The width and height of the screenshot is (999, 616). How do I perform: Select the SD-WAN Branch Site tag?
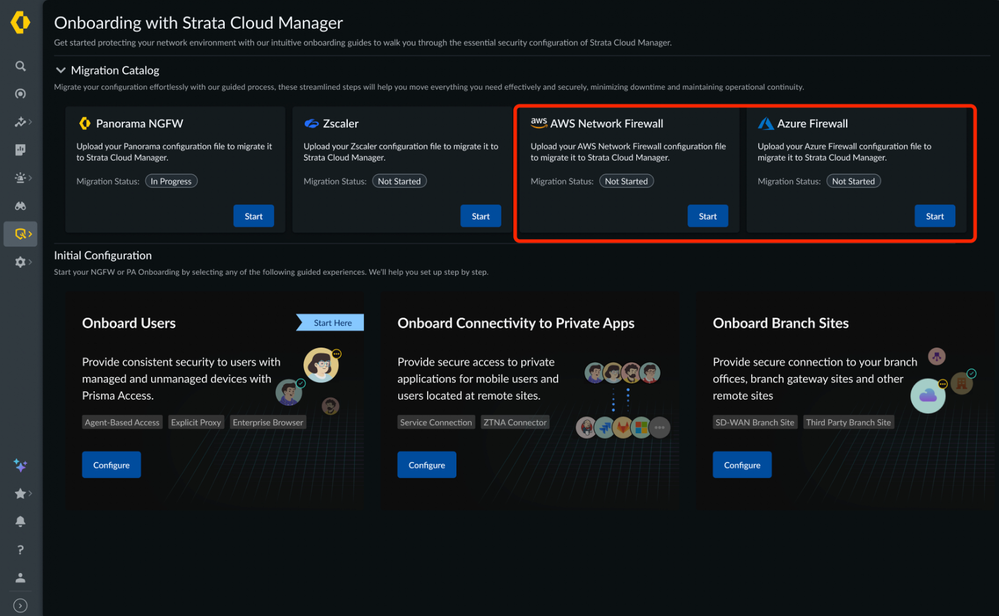755,422
